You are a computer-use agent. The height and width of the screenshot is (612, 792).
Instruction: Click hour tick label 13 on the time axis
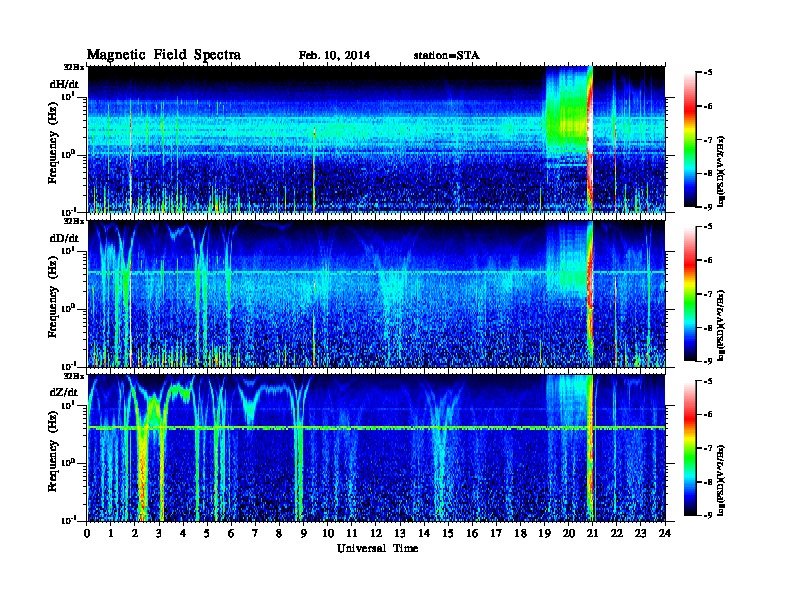(400, 533)
